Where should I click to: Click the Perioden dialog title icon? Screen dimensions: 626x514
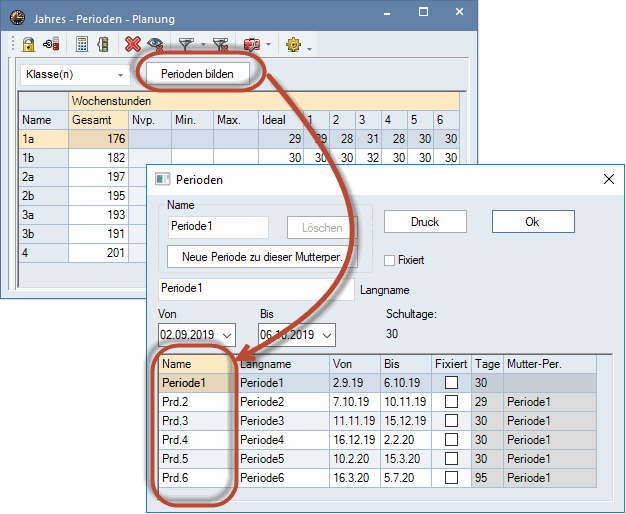(162, 179)
